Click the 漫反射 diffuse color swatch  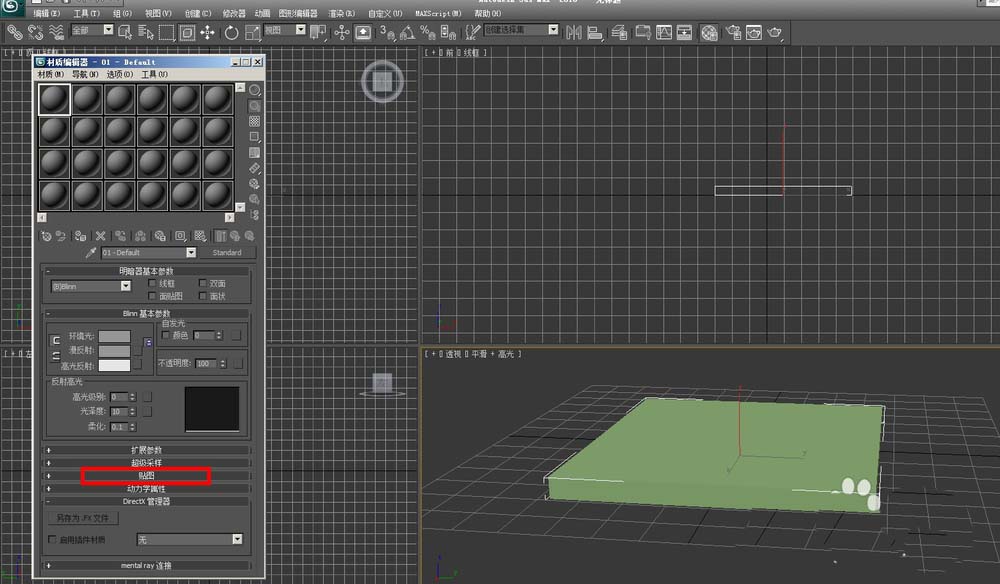(114, 351)
